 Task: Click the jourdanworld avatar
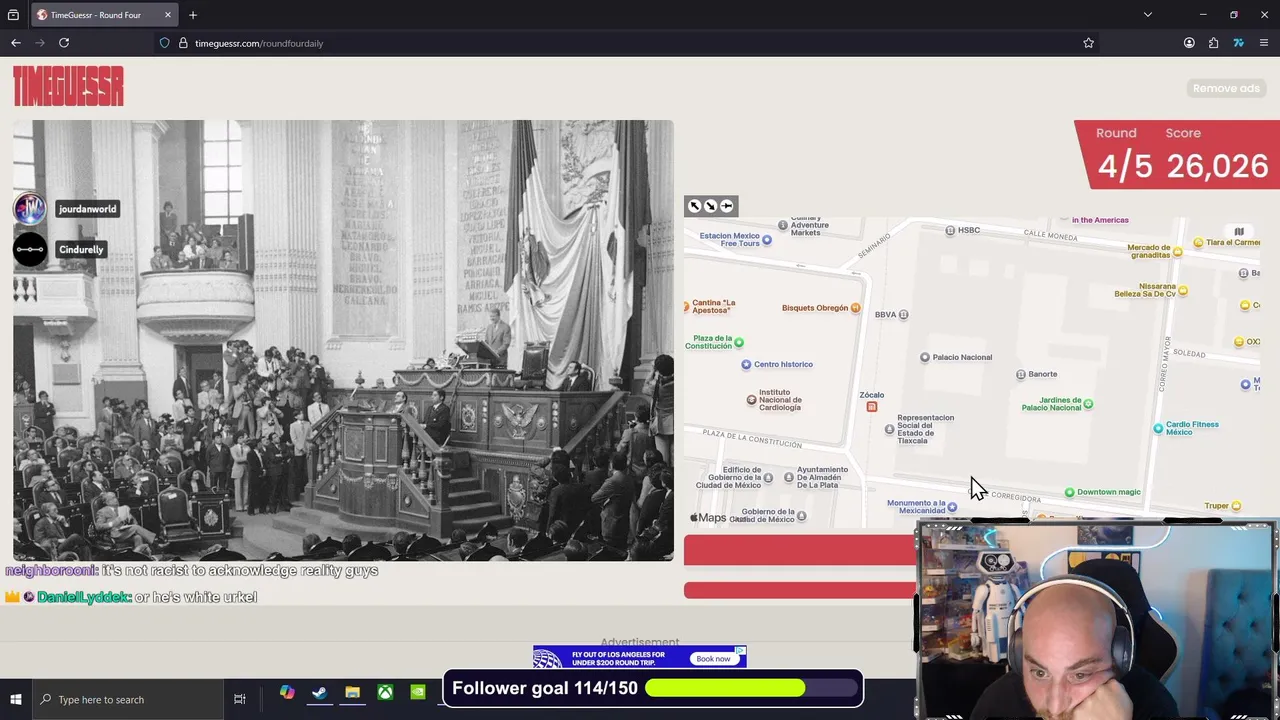(x=30, y=209)
